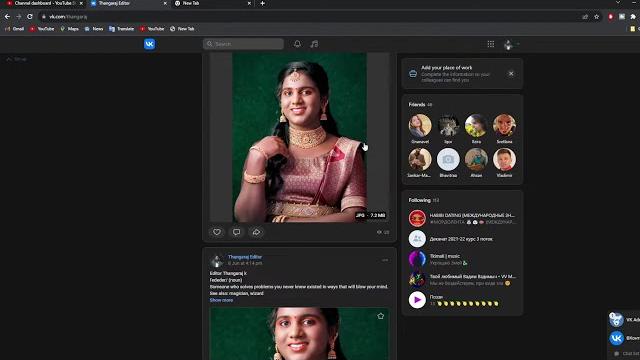Switch to the New Tab browser tab
The image size is (640, 360).
pos(212,3)
